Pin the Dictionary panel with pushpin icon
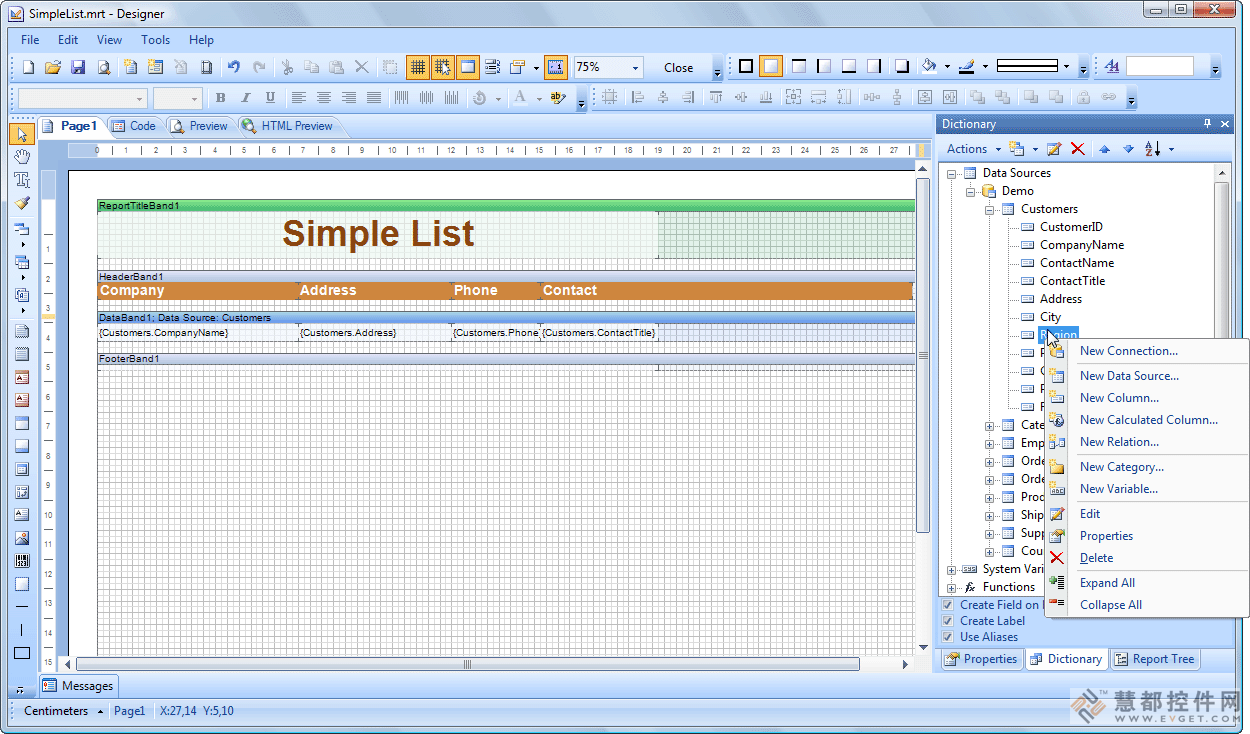The width and height of the screenshot is (1250, 734). pyautogui.click(x=1208, y=124)
